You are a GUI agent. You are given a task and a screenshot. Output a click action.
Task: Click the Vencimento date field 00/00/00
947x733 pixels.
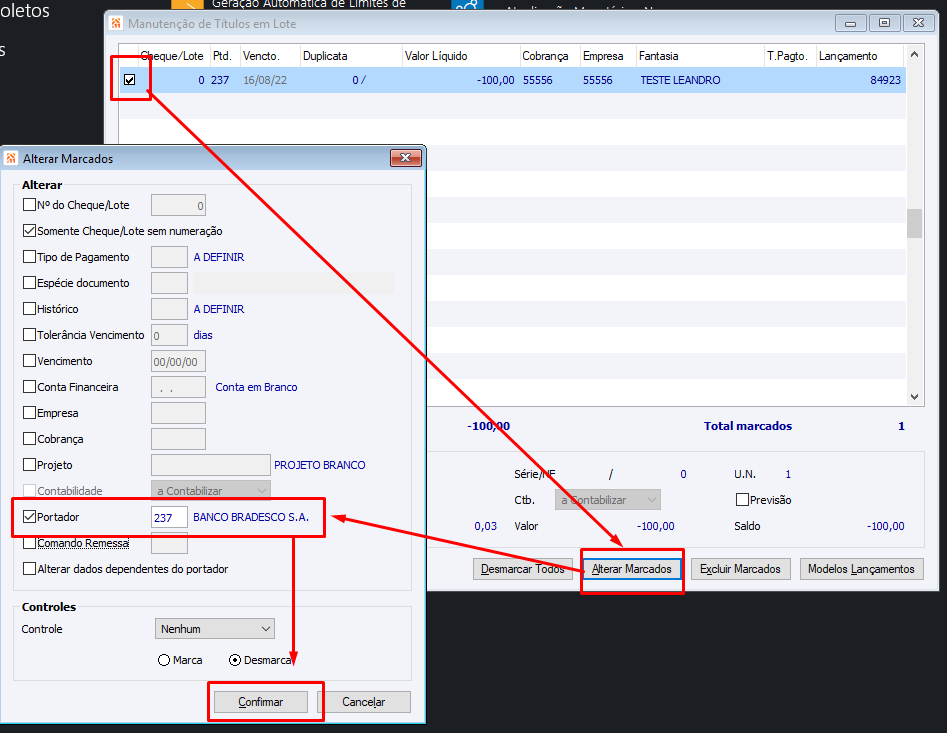point(178,361)
